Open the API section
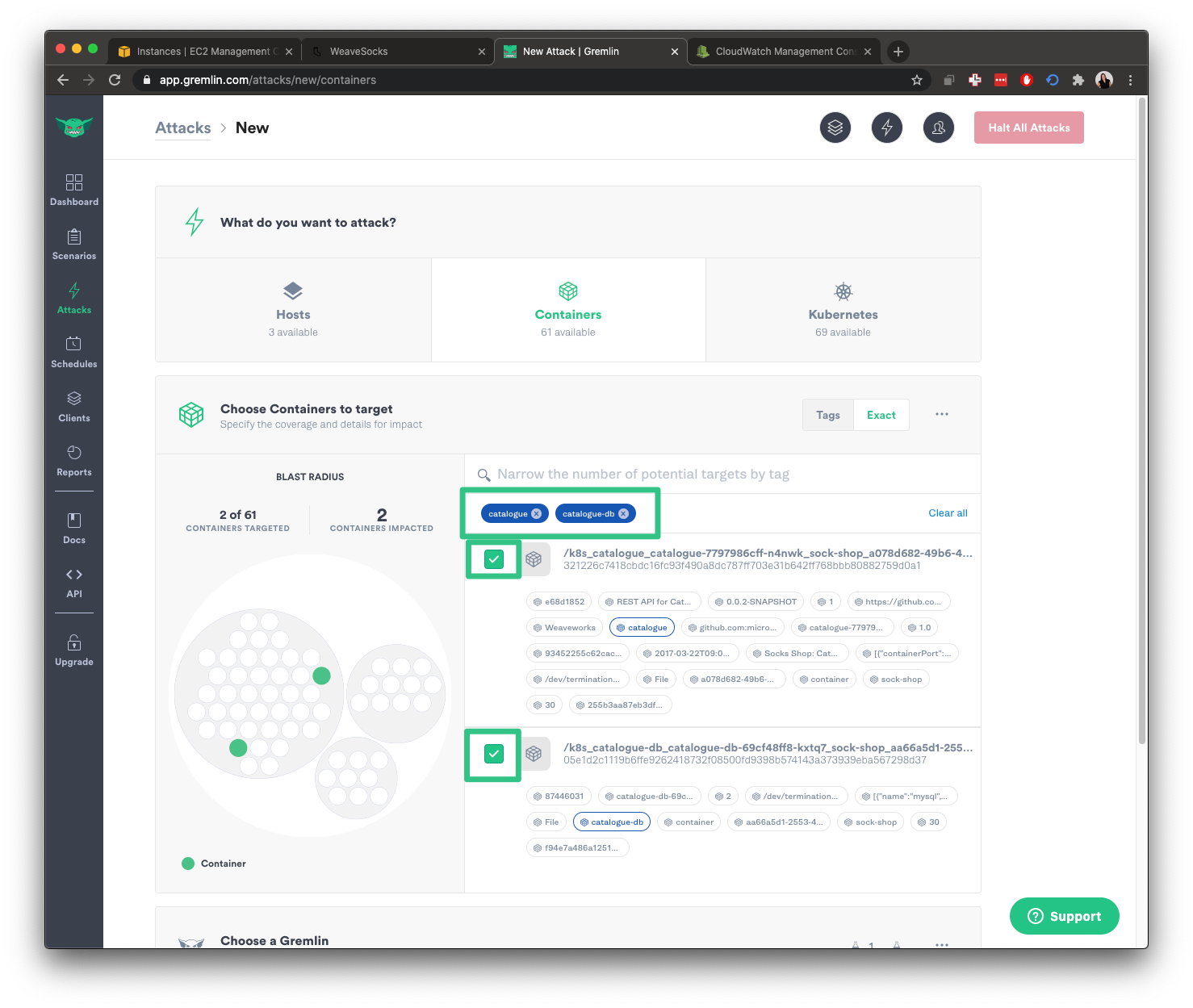Image resolution: width=1193 pixels, height=1008 pixels. (74, 582)
